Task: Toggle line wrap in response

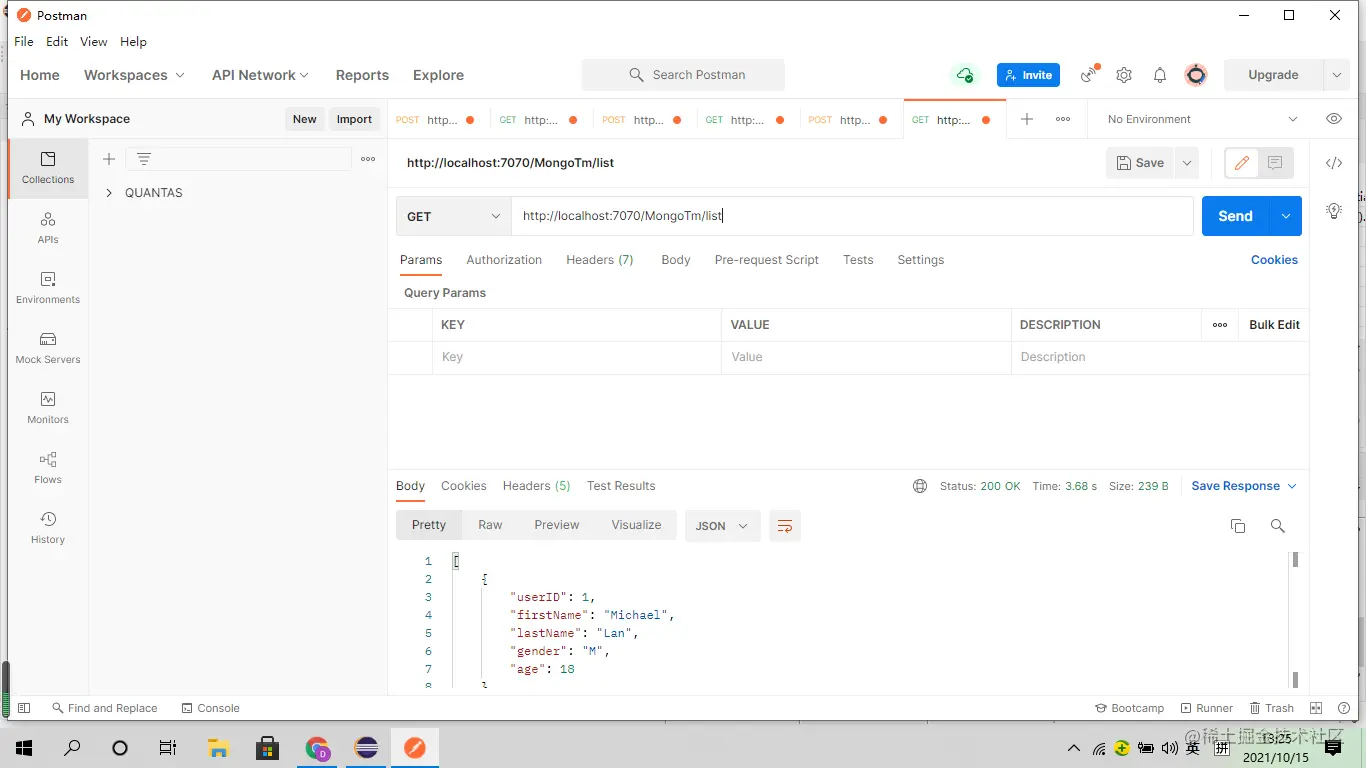Action: [x=785, y=526]
